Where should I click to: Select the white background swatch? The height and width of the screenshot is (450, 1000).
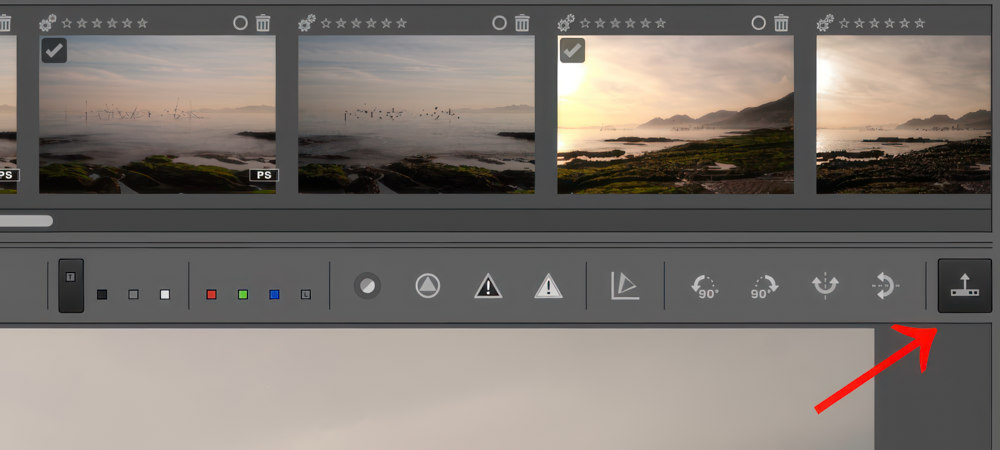coord(165,294)
